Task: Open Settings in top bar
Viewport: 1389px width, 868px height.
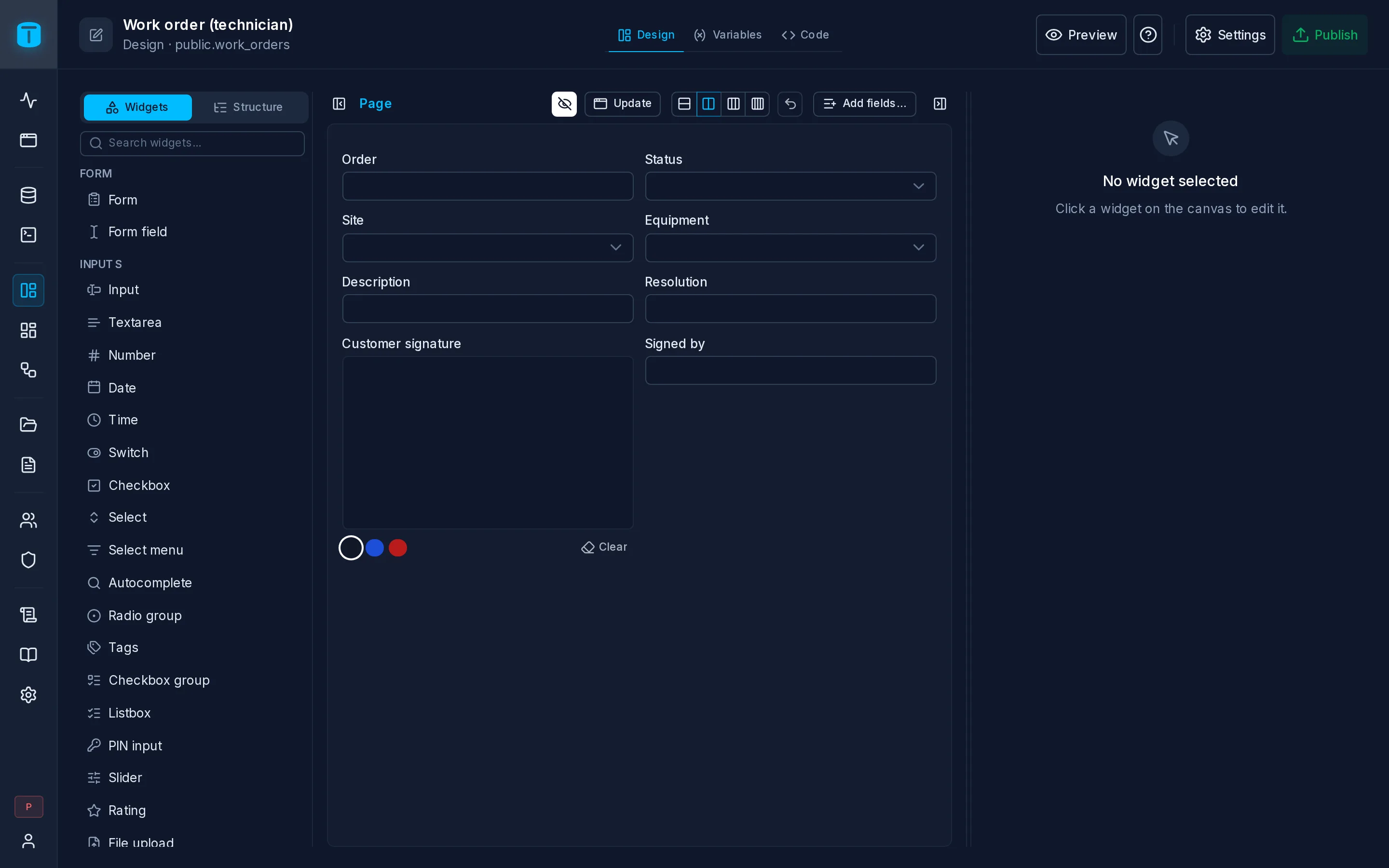Action: click(1229, 35)
